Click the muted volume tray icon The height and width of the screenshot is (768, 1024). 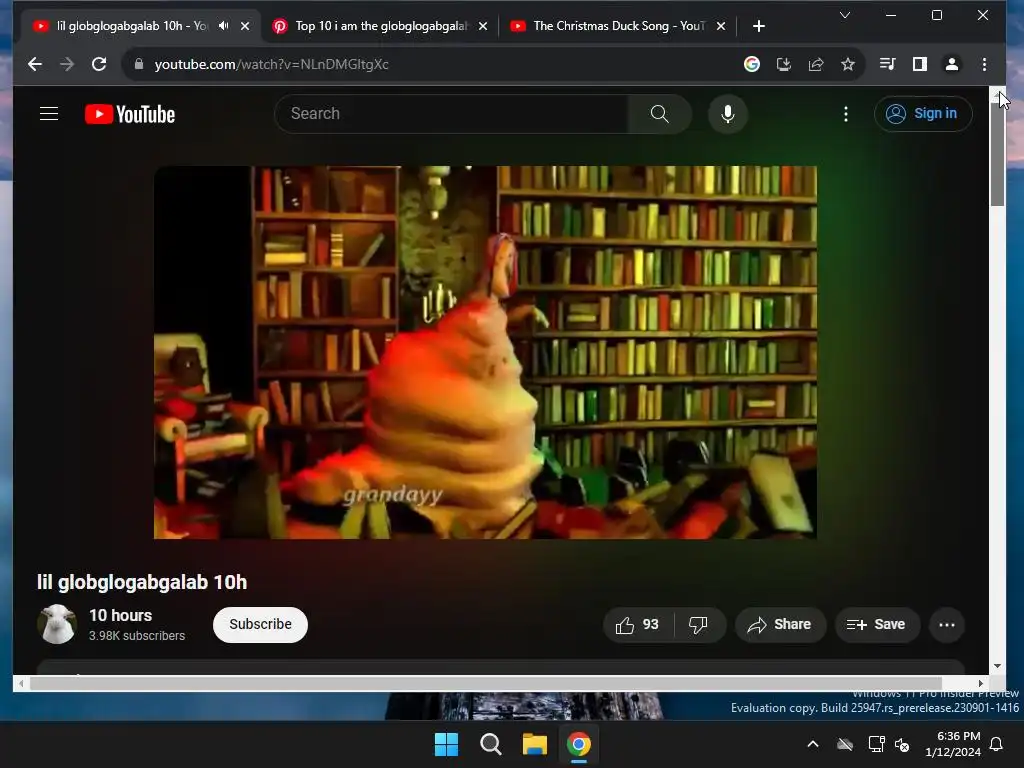point(902,744)
